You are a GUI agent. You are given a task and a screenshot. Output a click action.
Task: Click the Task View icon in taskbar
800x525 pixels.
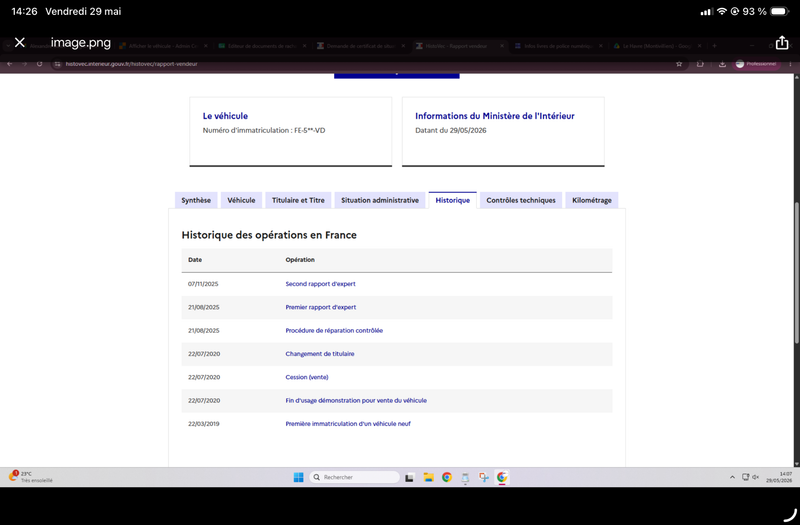click(x=409, y=478)
